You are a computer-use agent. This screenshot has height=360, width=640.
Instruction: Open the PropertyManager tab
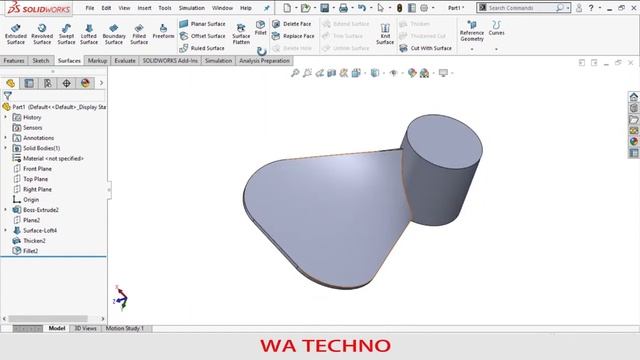[x=29, y=83]
